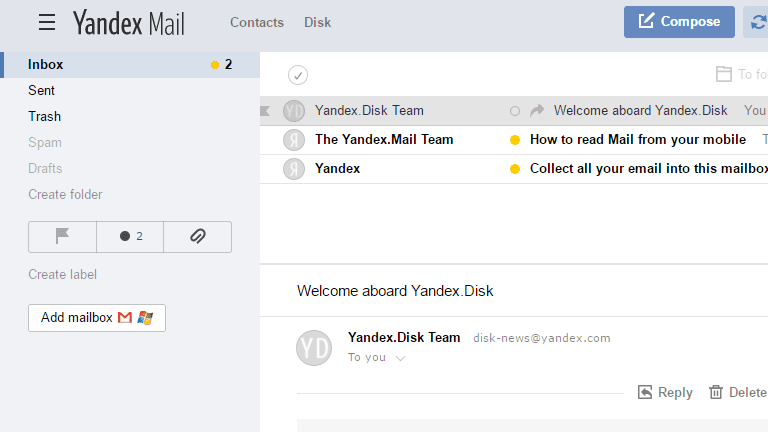Click Yandex.Disk Team sender avatar in list
Screen dimensions: 768x432
point(294,111)
